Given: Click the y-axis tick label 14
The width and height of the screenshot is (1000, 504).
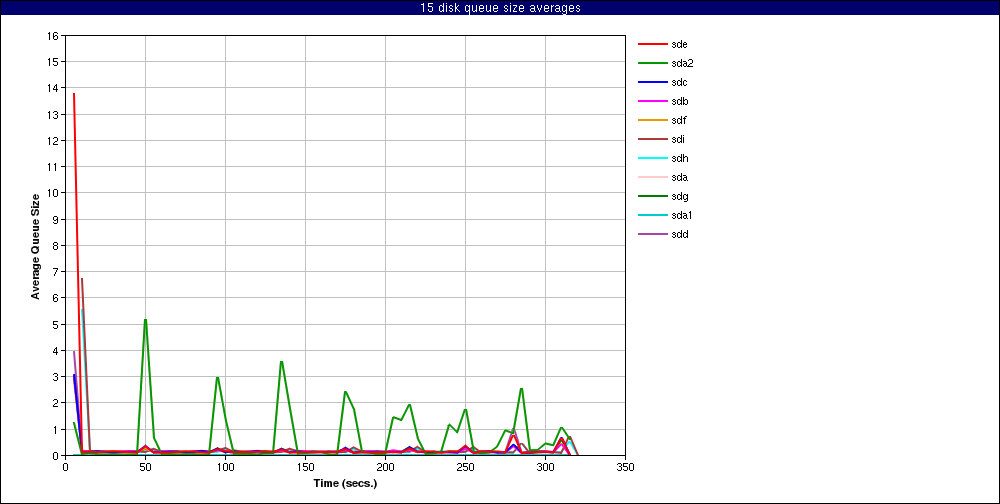Looking at the screenshot, I should (53, 88).
